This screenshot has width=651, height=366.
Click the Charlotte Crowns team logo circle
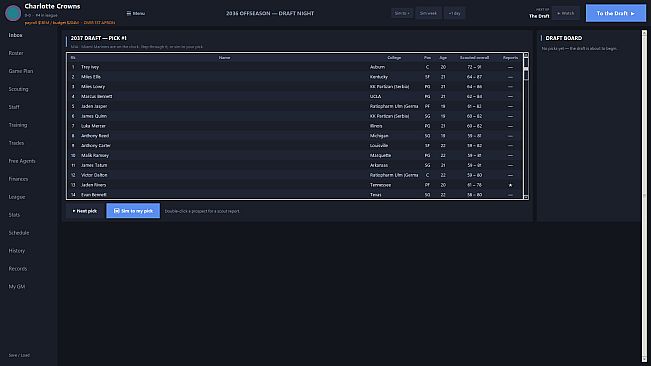tap(13, 13)
